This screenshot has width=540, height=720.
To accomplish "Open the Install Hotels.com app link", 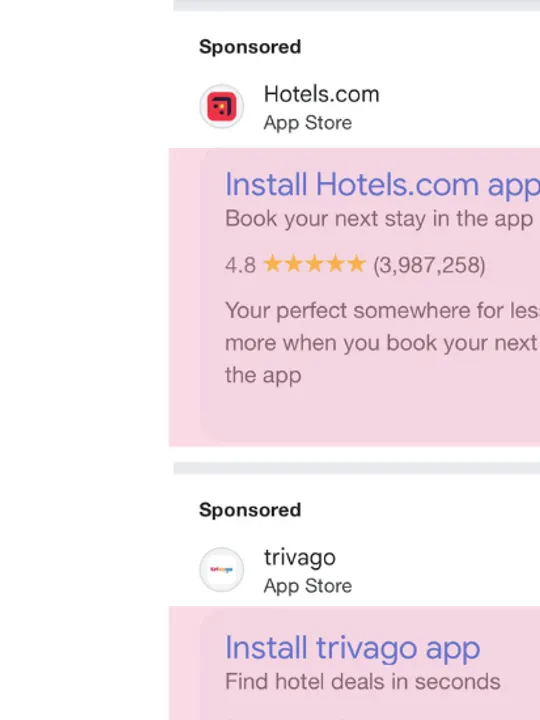I will tap(382, 185).
